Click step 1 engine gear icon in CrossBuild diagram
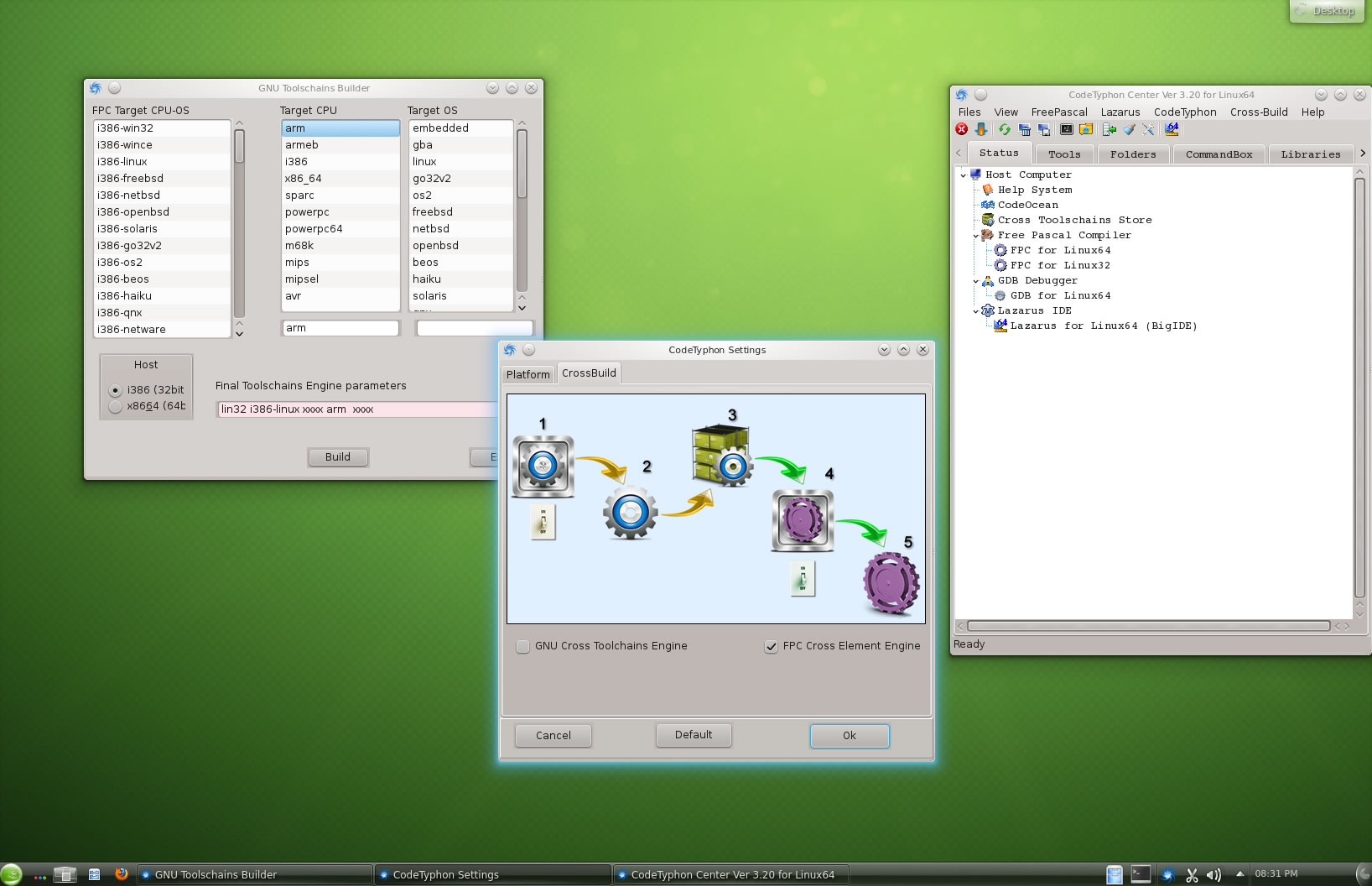This screenshot has width=1372, height=886. tap(543, 466)
